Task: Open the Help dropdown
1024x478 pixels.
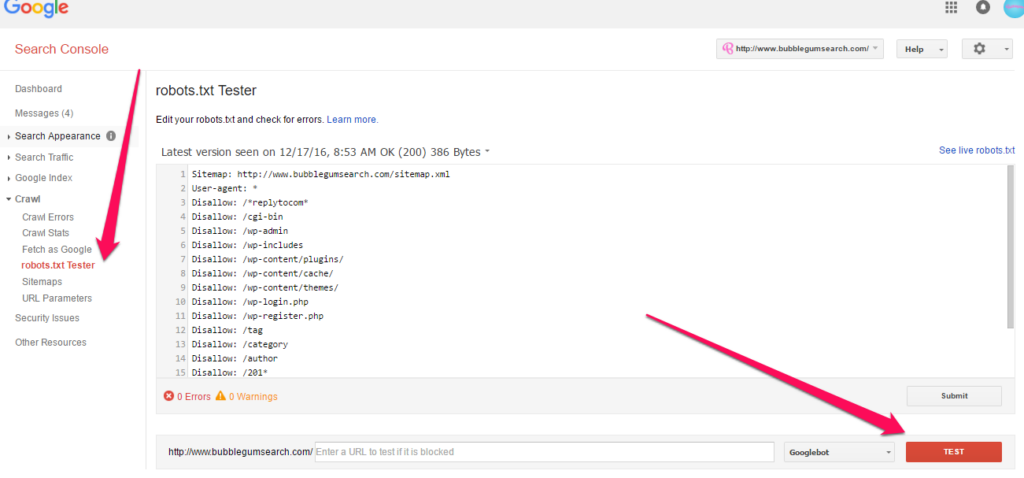Action: 921,49
